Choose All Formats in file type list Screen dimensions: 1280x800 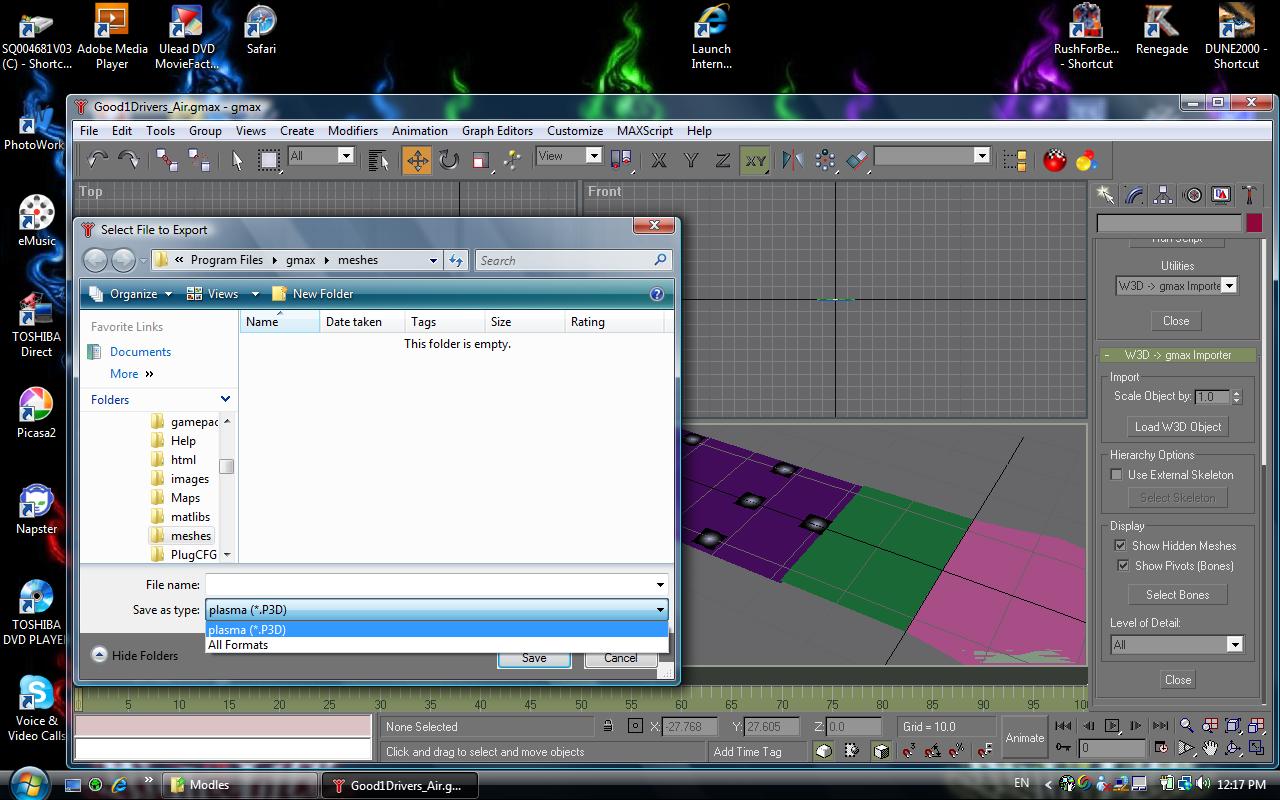click(x=238, y=645)
